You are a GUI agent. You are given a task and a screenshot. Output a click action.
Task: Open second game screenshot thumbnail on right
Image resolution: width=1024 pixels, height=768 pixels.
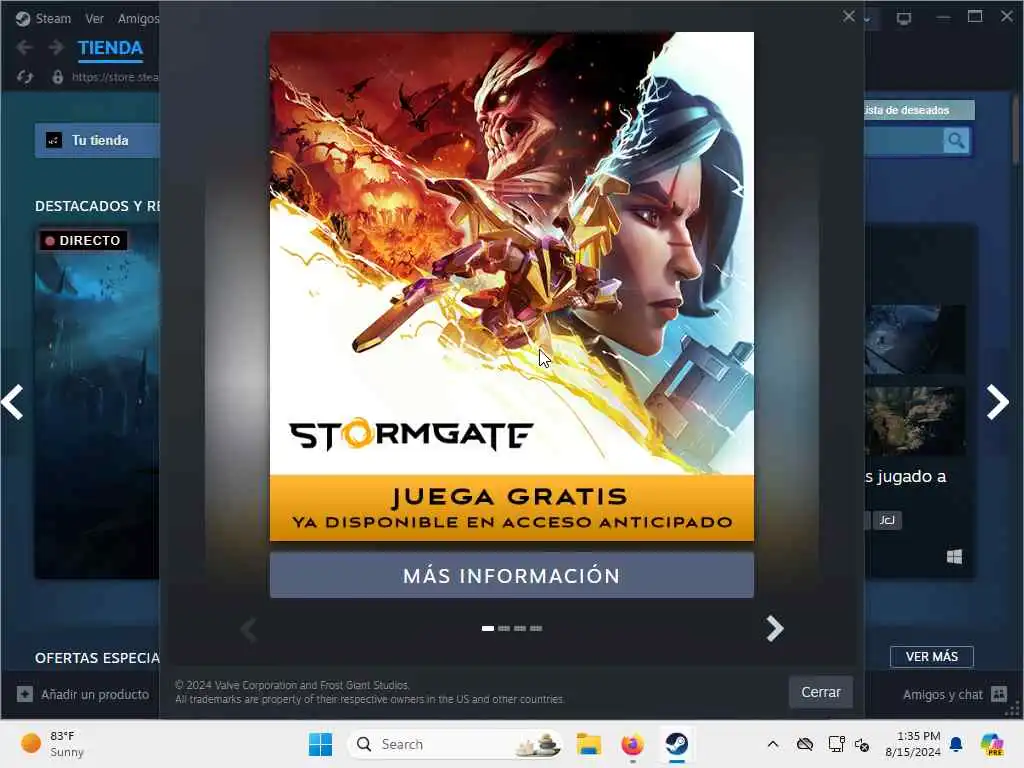pos(915,421)
